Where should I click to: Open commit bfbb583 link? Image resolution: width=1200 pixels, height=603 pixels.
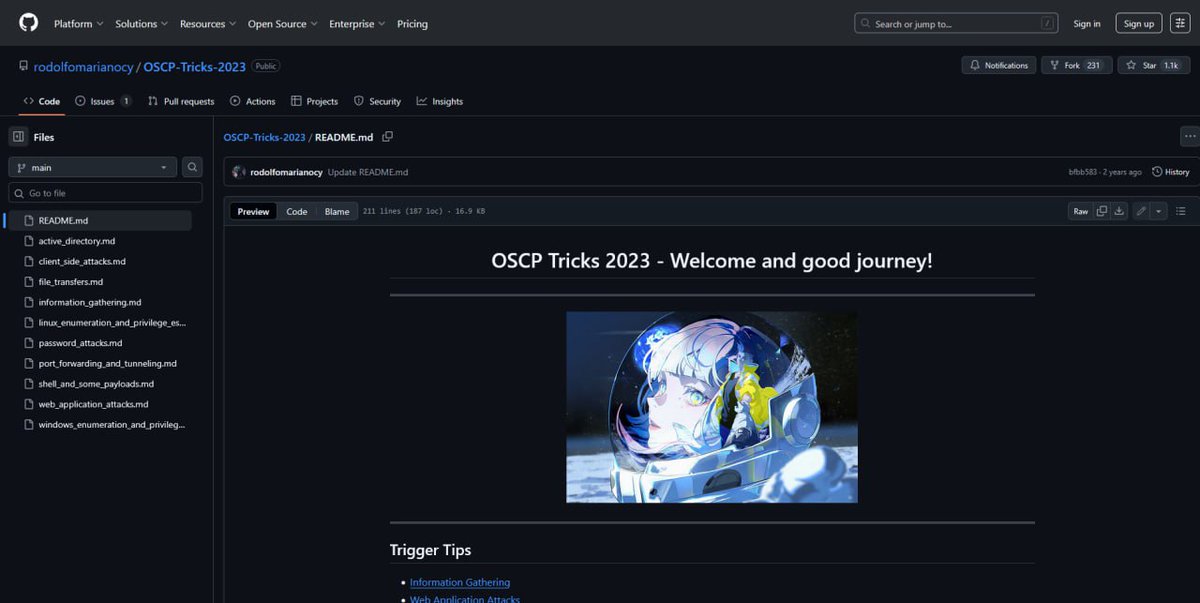point(1083,172)
